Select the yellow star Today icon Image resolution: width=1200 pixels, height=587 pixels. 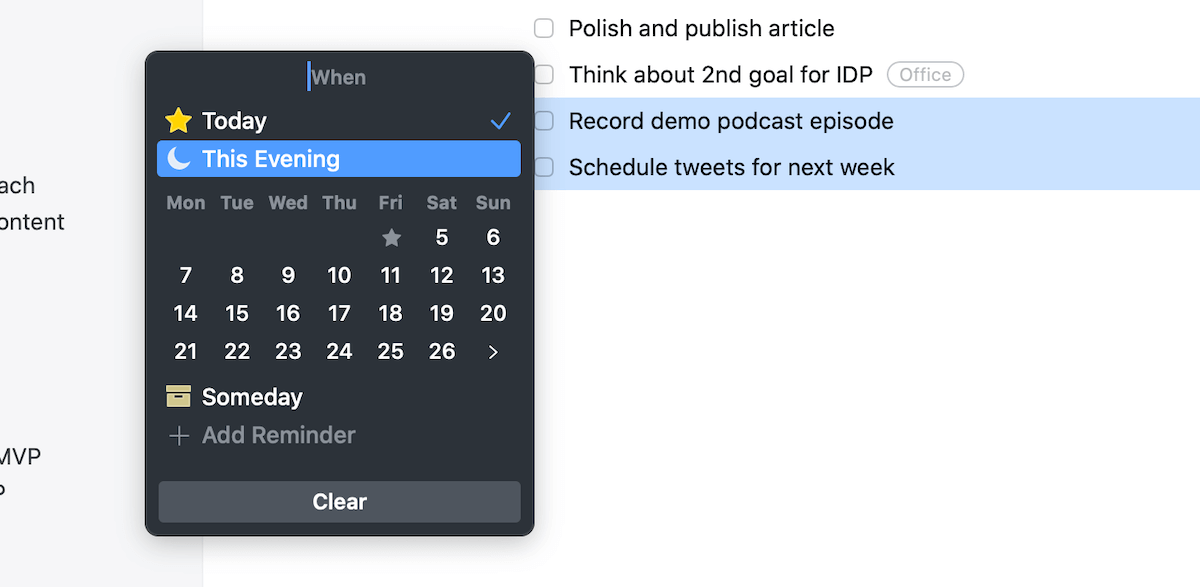178,120
